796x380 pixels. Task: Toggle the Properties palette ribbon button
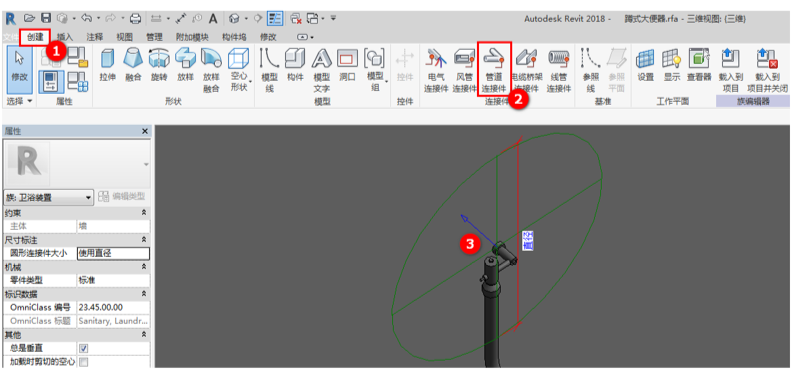point(52,81)
